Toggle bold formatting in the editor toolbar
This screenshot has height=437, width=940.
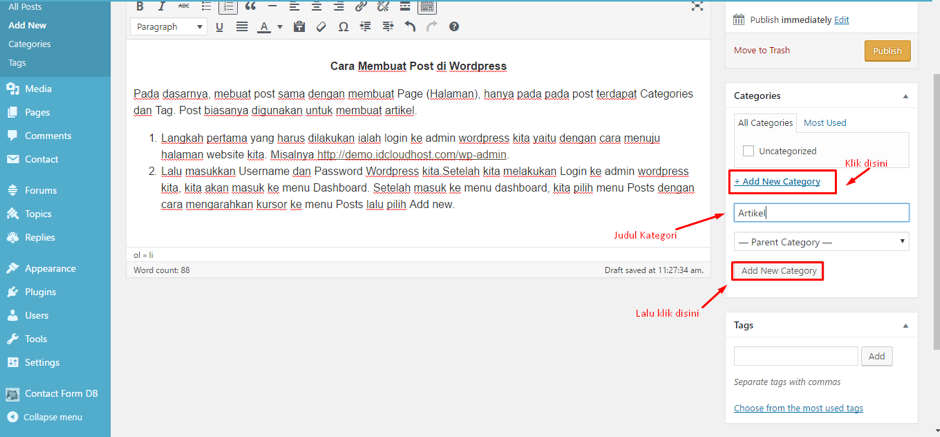pyautogui.click(x=140, y=7)
